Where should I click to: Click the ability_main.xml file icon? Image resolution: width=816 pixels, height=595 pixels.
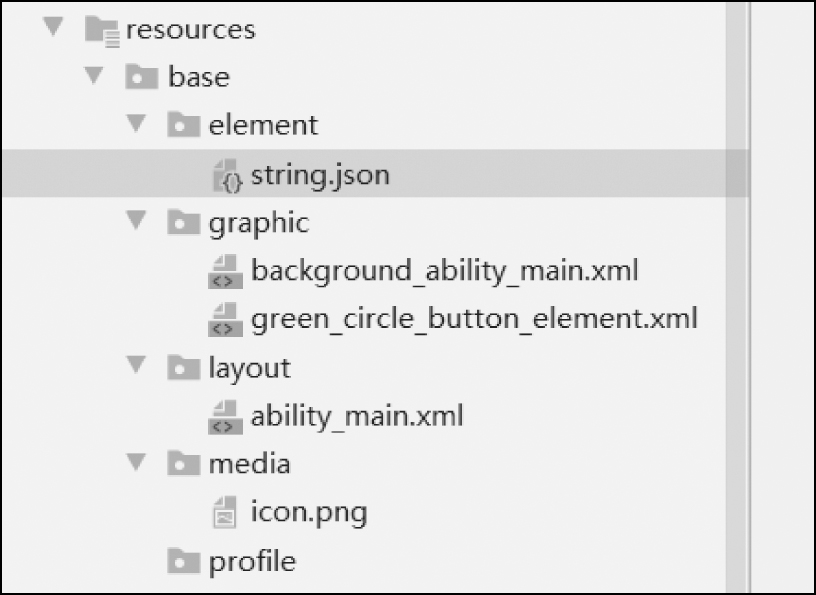[226, 416]
